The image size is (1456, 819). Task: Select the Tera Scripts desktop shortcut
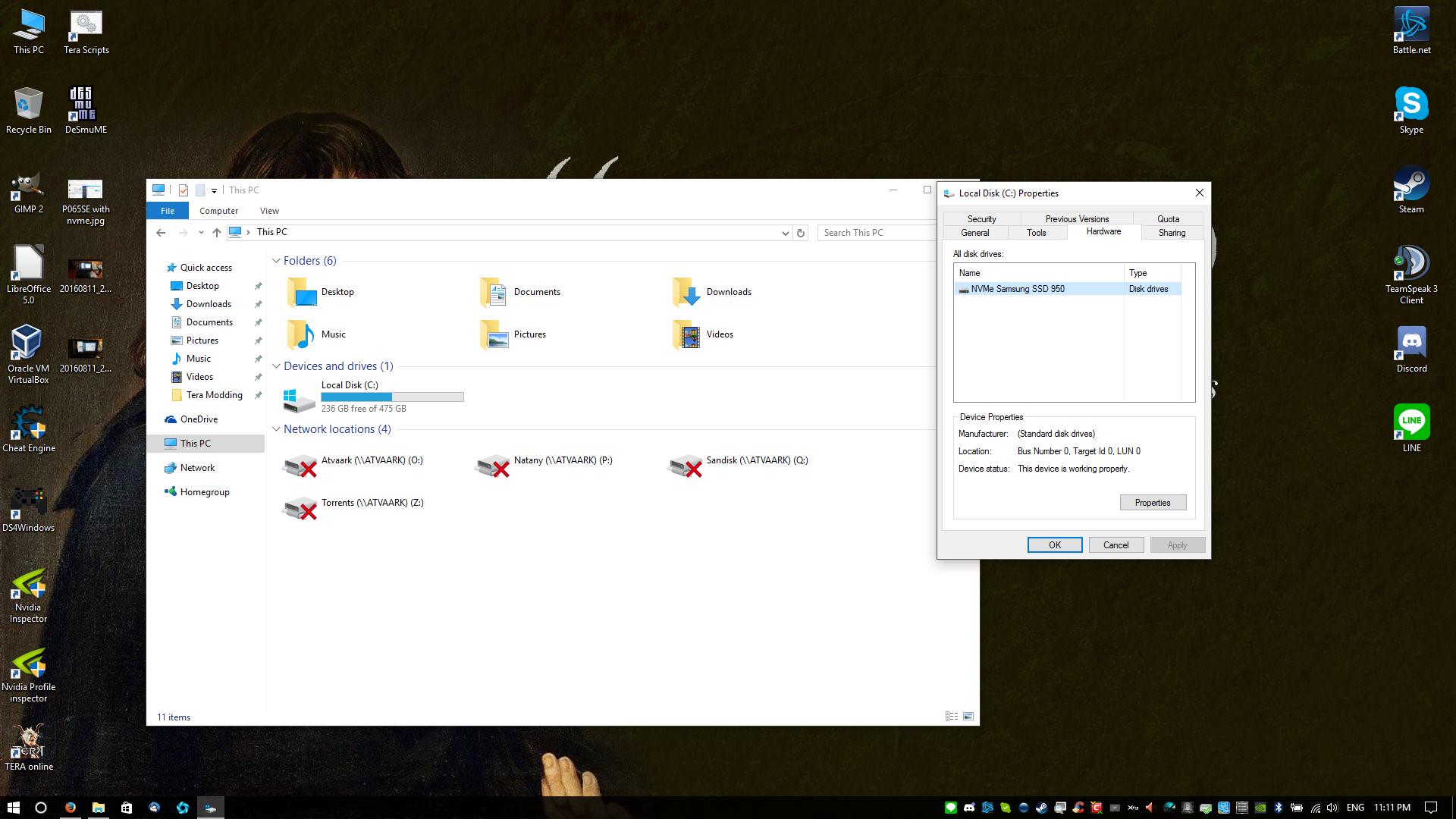coord(86,31)
